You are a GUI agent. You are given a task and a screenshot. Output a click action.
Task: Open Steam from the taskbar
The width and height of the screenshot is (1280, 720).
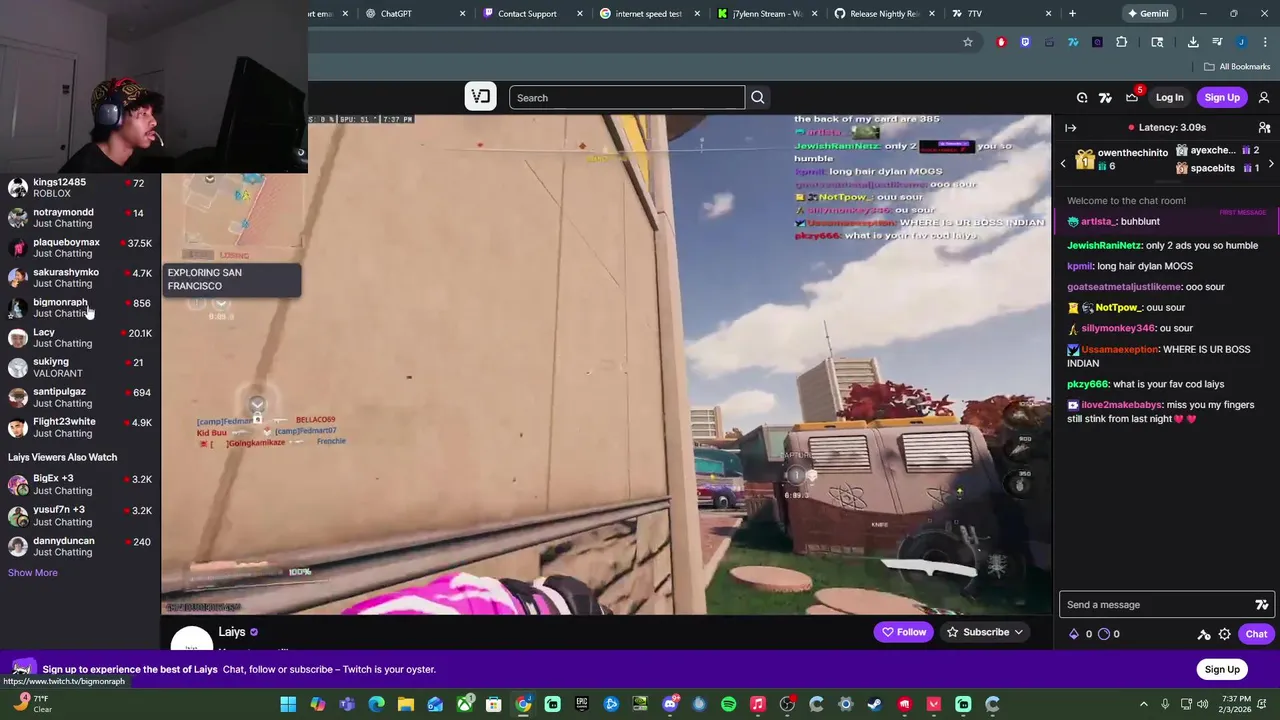[x=875, y=705]
